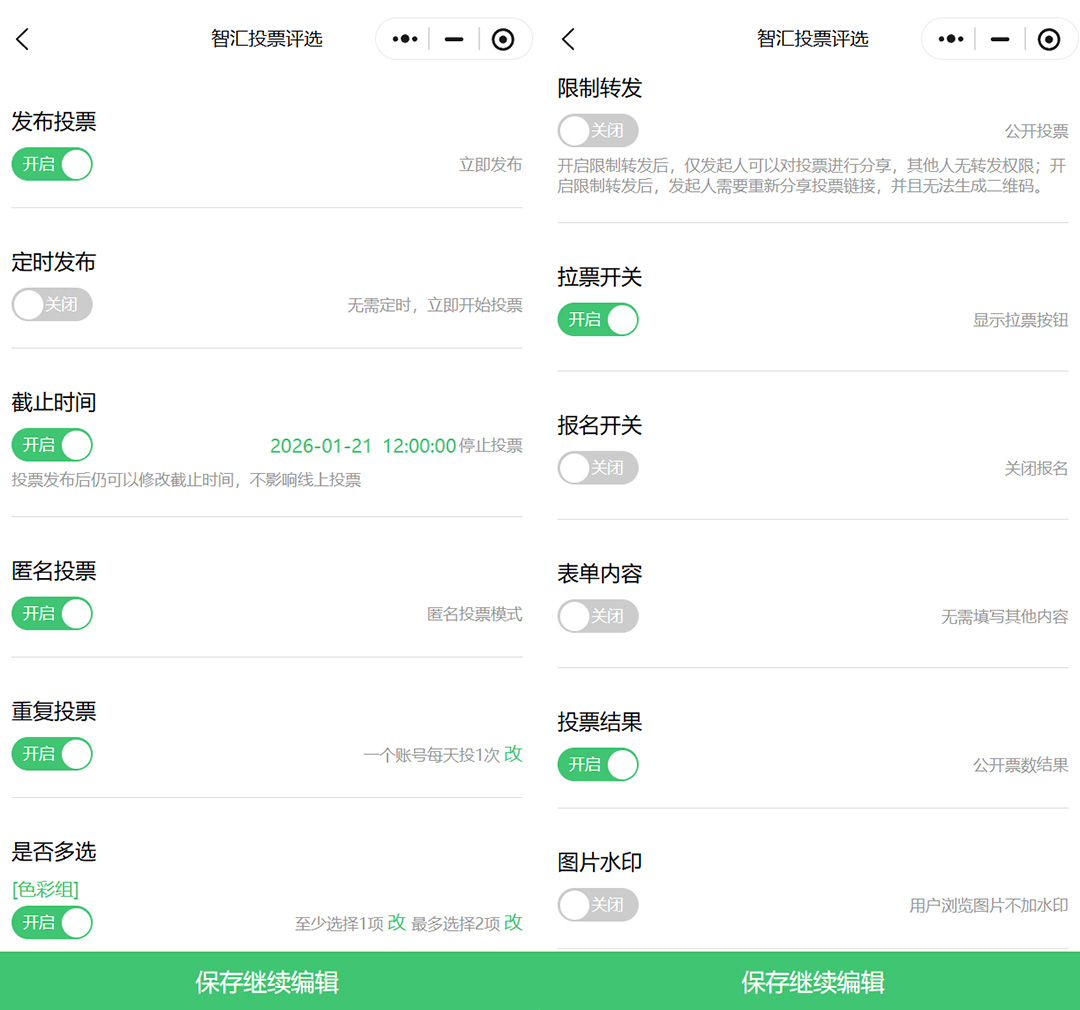Click the circular target icon in the left panel
The image size is (1080, 1010).
click(x=503, y=39)
